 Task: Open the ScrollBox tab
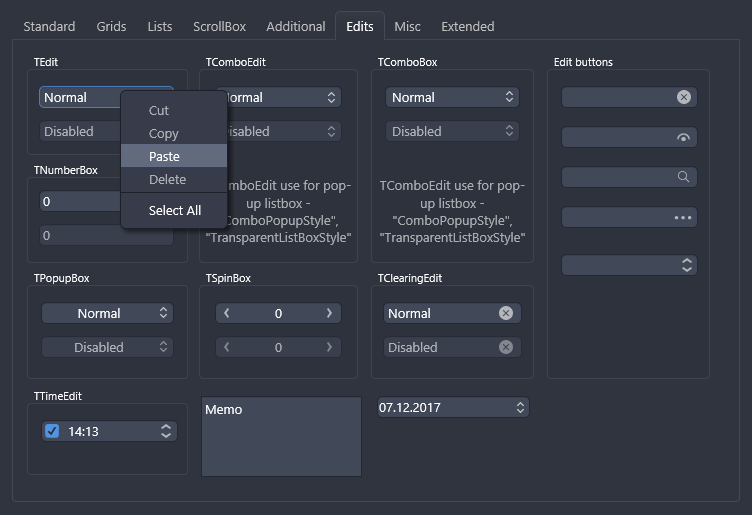click(x=219, y=26)
